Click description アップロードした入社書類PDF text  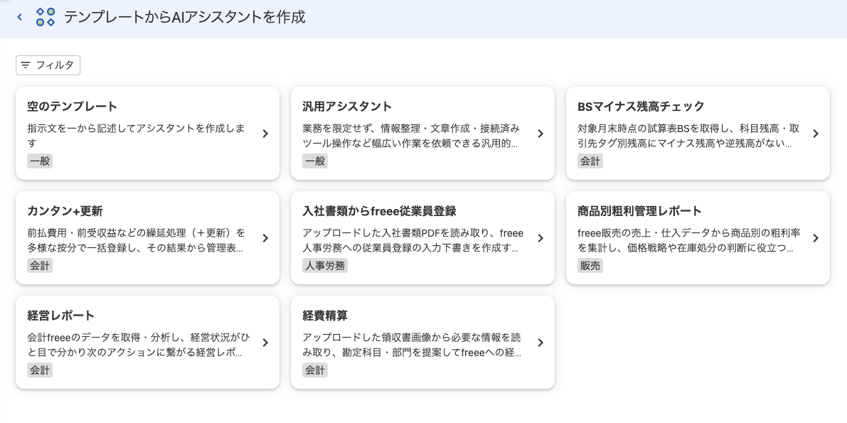(413, 240)
